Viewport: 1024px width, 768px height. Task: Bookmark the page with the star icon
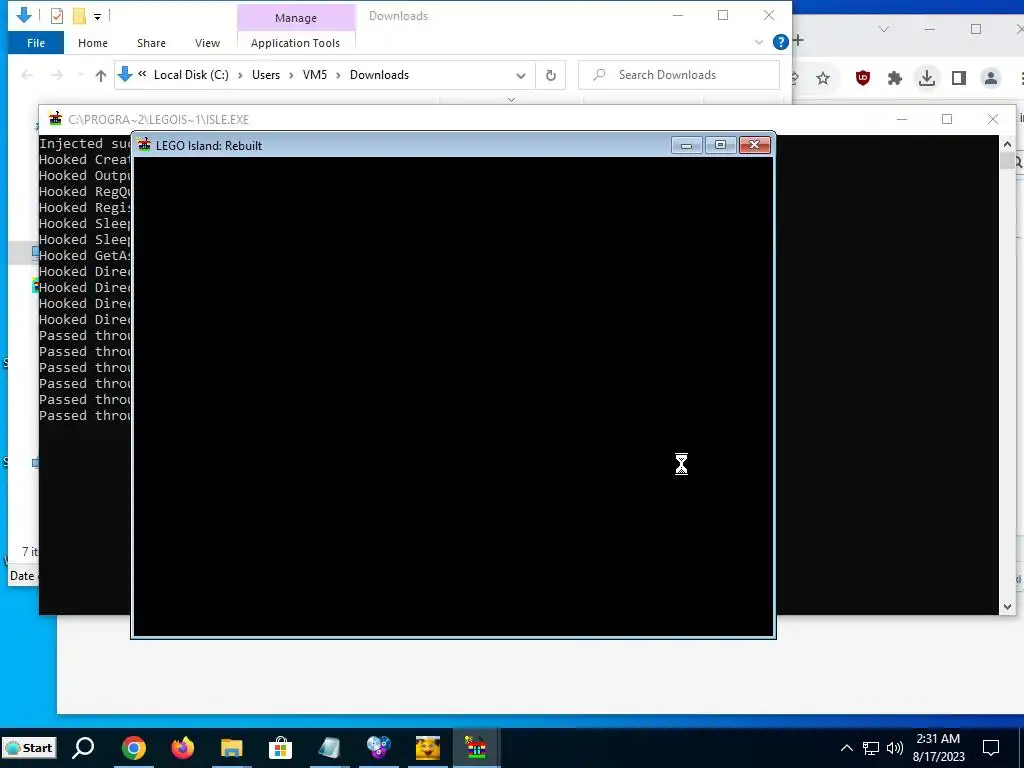click(823, 78)
